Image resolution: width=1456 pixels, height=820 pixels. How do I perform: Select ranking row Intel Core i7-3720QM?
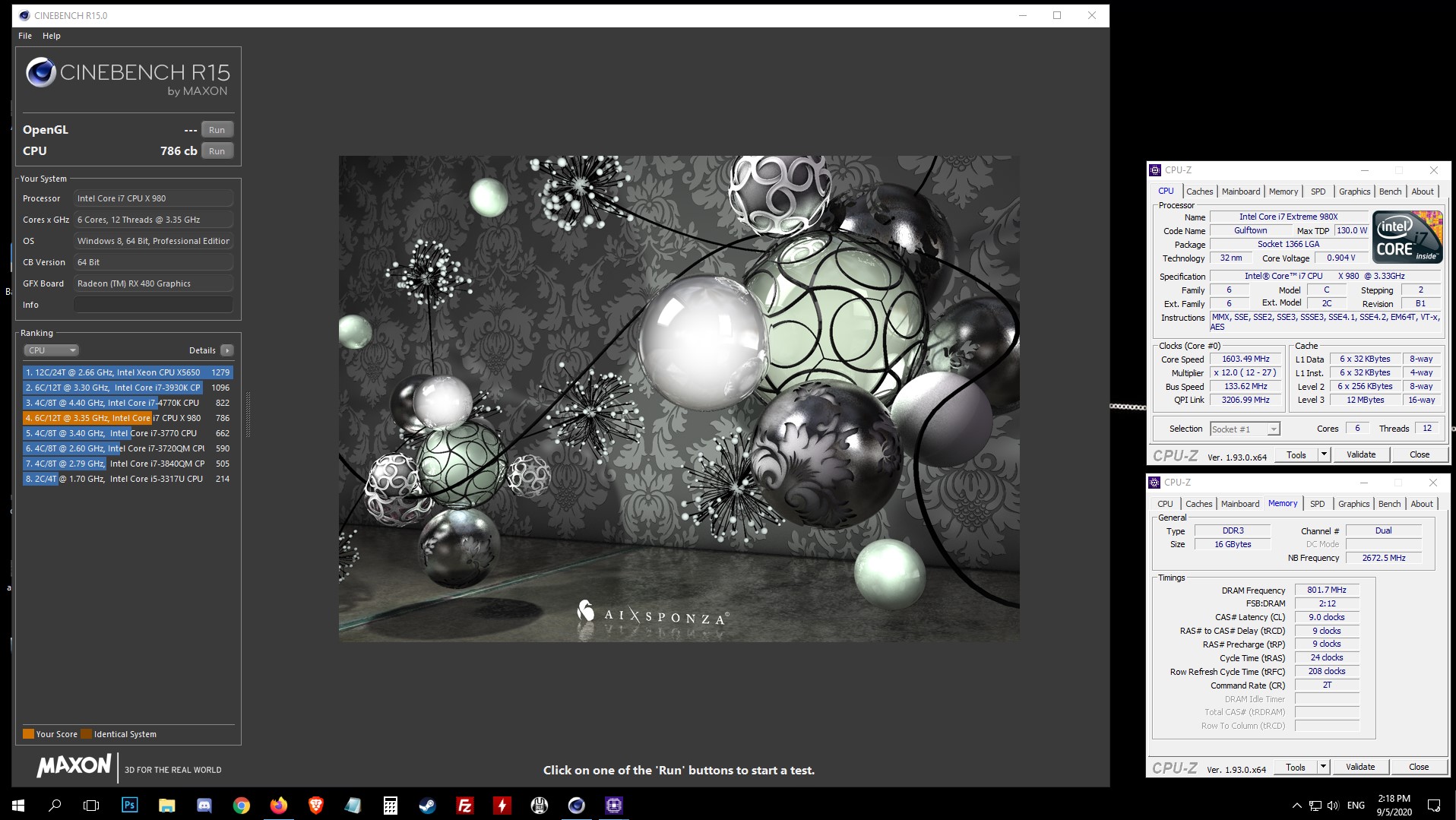click(x=128, y=448)
